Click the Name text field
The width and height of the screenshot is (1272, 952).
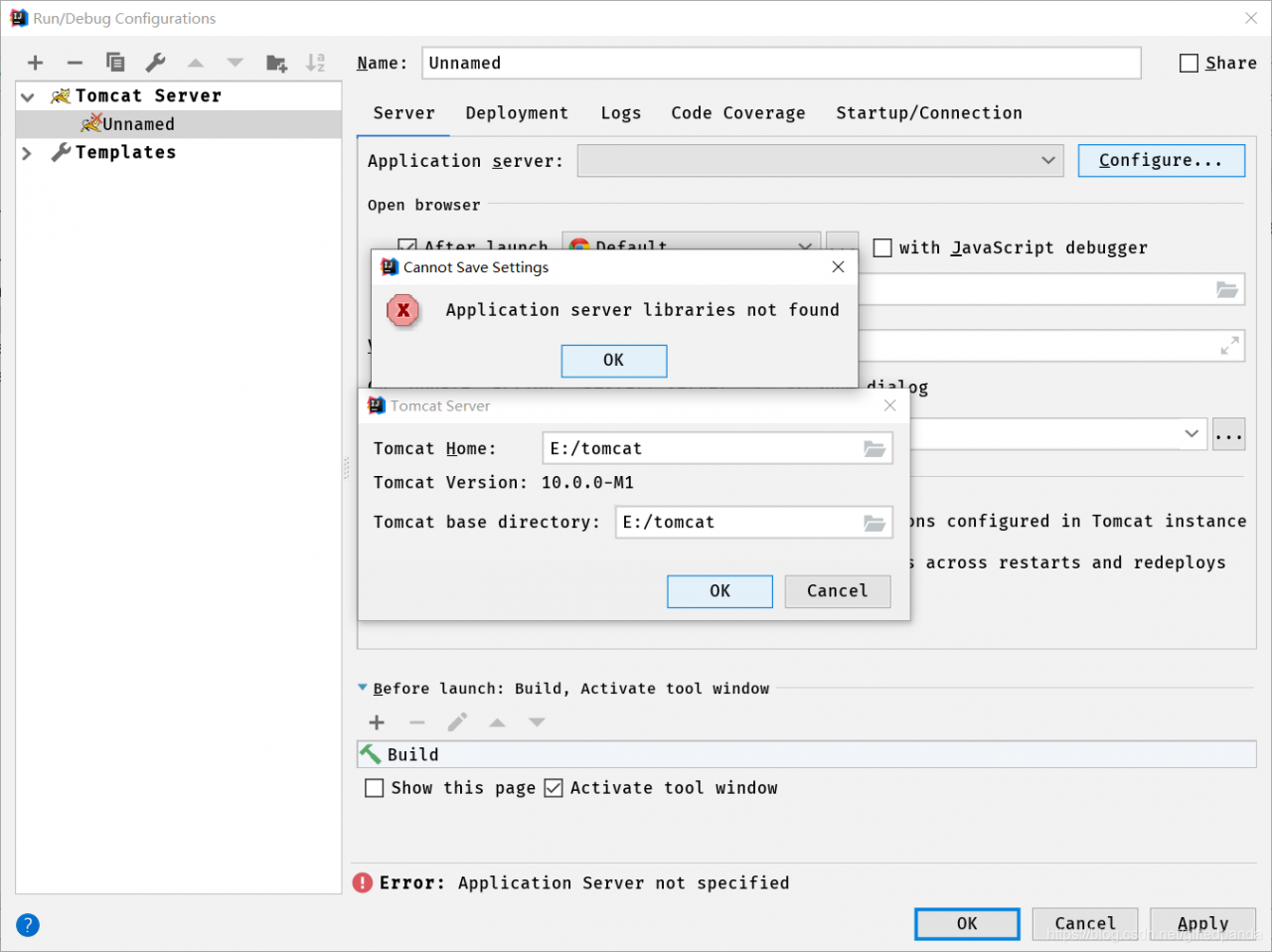pyautogui.click(x=781, y=63)
